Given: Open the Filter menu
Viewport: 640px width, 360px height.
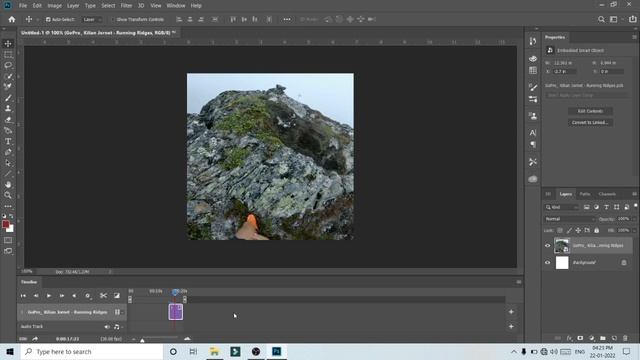Looking at the screenshot, I should [x=126, y=6].
